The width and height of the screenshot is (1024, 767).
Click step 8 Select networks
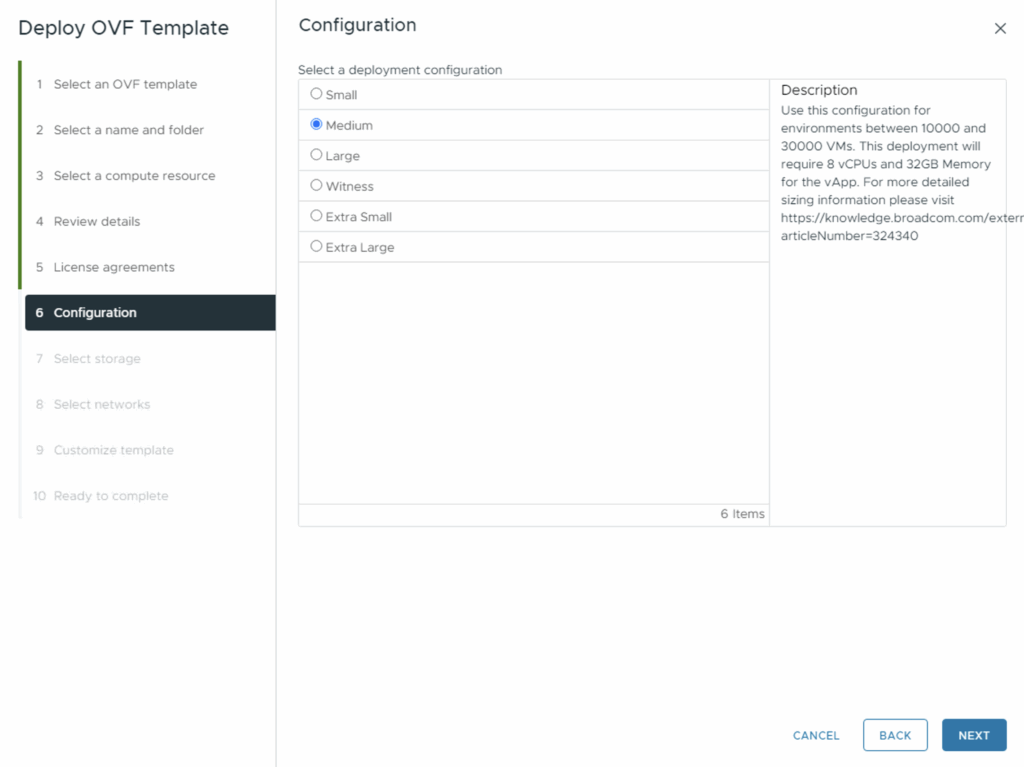pyautogui.click(x=102, y=404)
